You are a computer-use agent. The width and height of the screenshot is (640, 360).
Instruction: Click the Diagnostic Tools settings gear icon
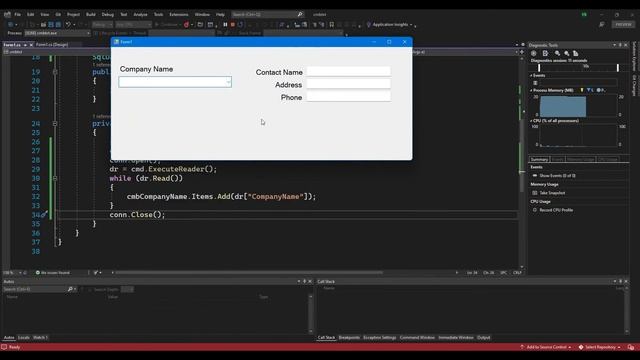[x=533, y=53]
